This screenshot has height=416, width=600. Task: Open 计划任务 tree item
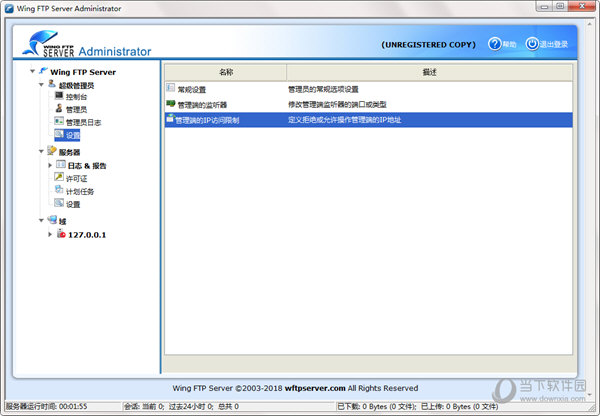(x=80, y=192)
